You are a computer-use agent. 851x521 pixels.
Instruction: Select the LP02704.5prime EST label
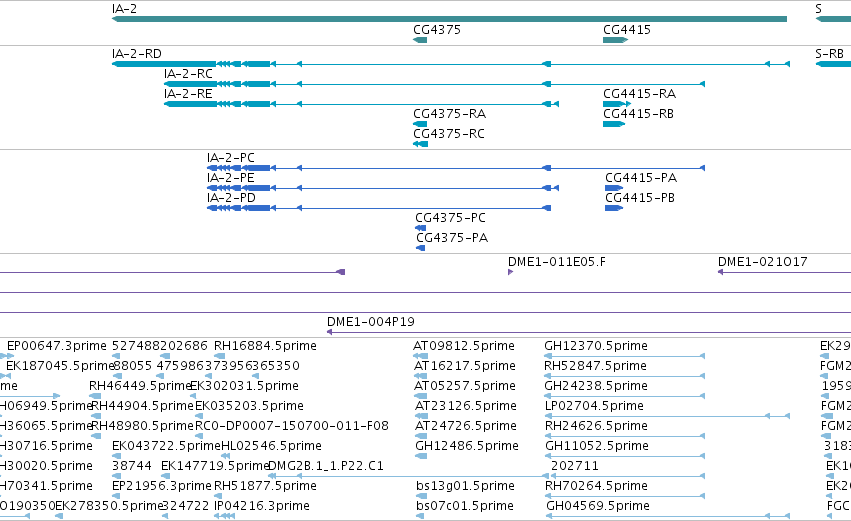(x=594, y=406)
